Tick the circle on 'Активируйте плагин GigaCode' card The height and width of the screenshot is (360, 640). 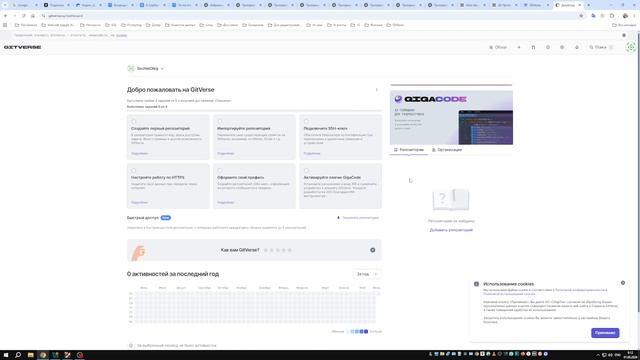(306, 171)
